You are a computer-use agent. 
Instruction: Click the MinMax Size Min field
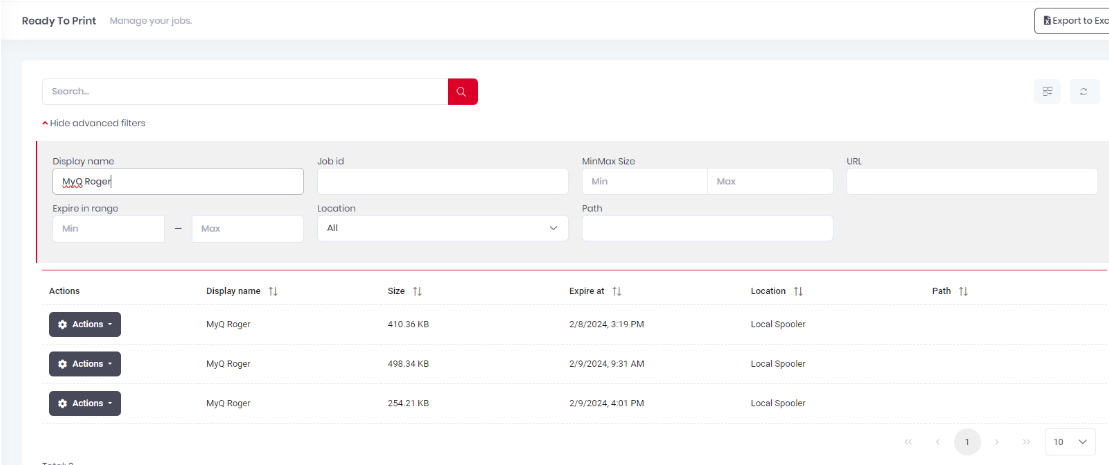tap(644, 181)
